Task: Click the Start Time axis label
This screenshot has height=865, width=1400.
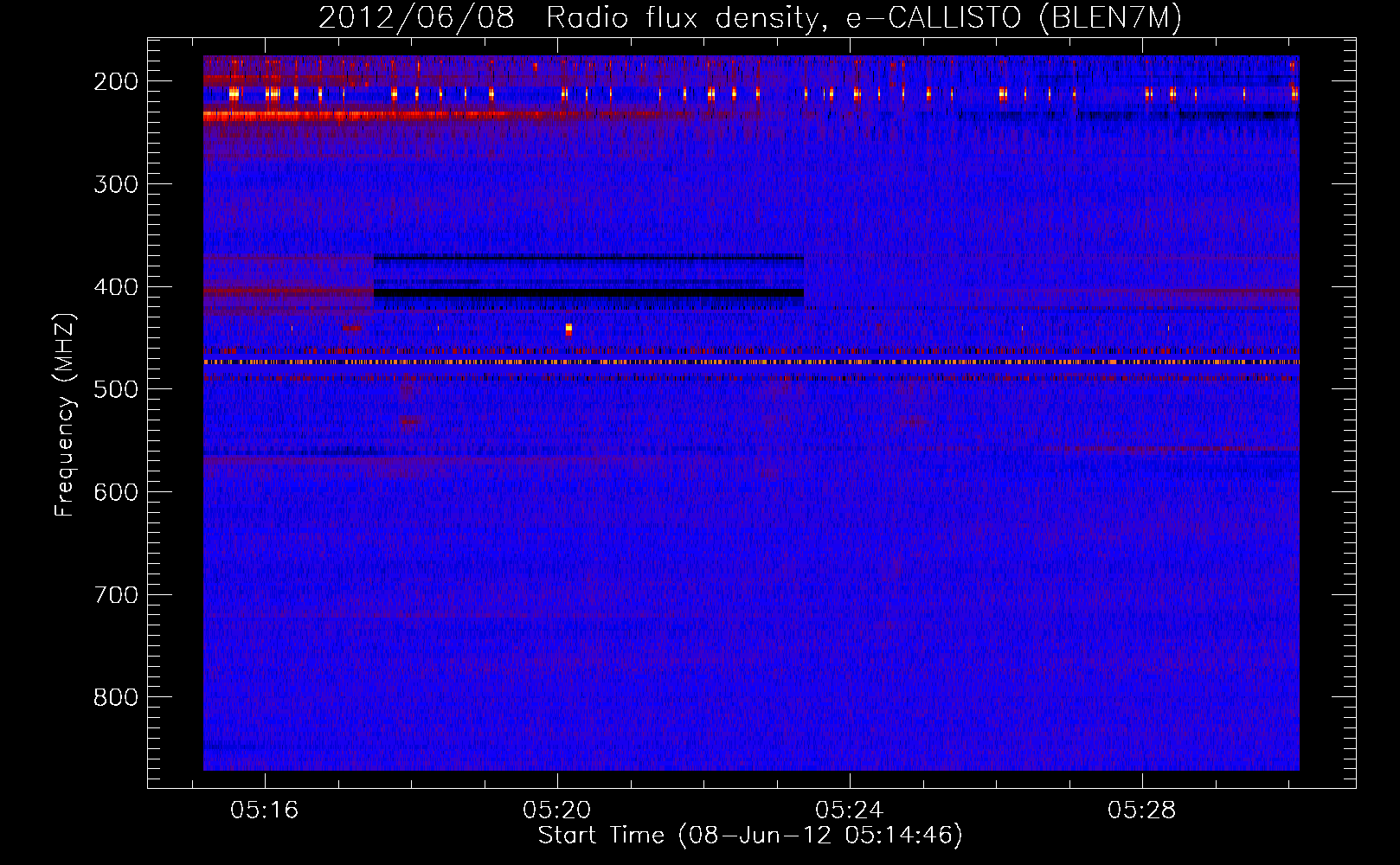Action: pyautogui.click(x=749, y=836)
